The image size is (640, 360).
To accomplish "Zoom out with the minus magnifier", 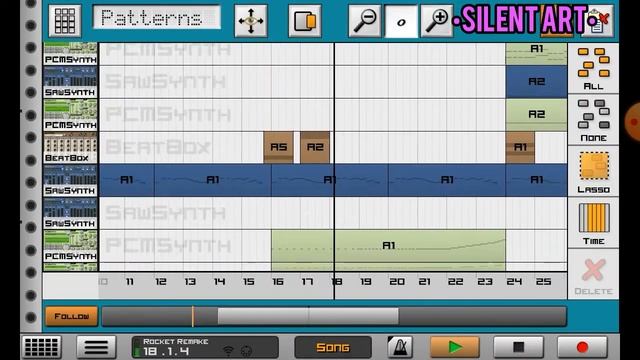I will coord(365,20).
